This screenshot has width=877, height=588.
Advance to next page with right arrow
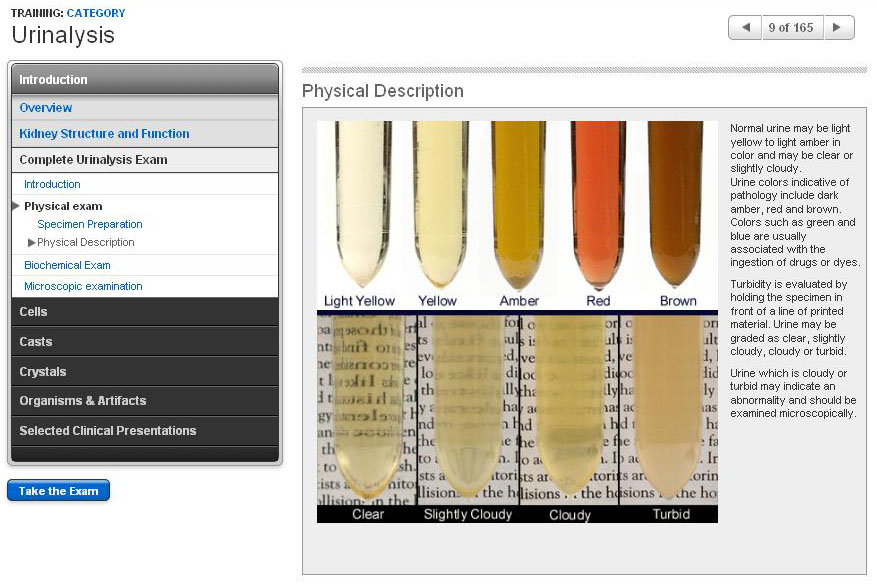pyautogui.click(x=838, y=27)
